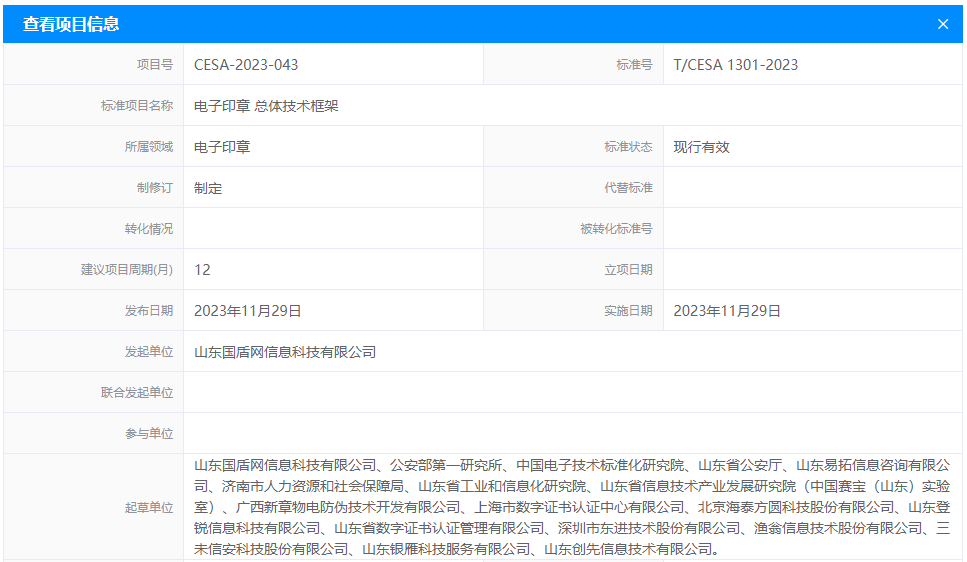Select project name 电子印章 总体技术框架
Screen dimensions: 967x562
point(266,106)
